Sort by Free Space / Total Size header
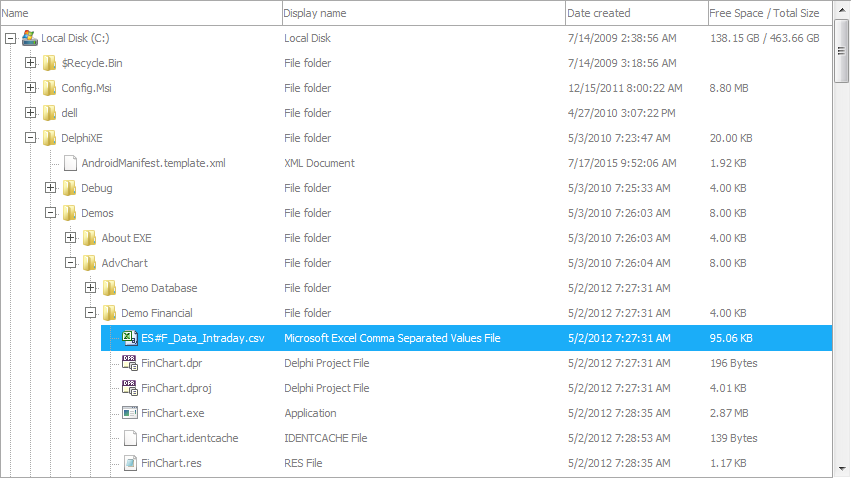Viewport: 851px width, 478px height. point(770,13)
